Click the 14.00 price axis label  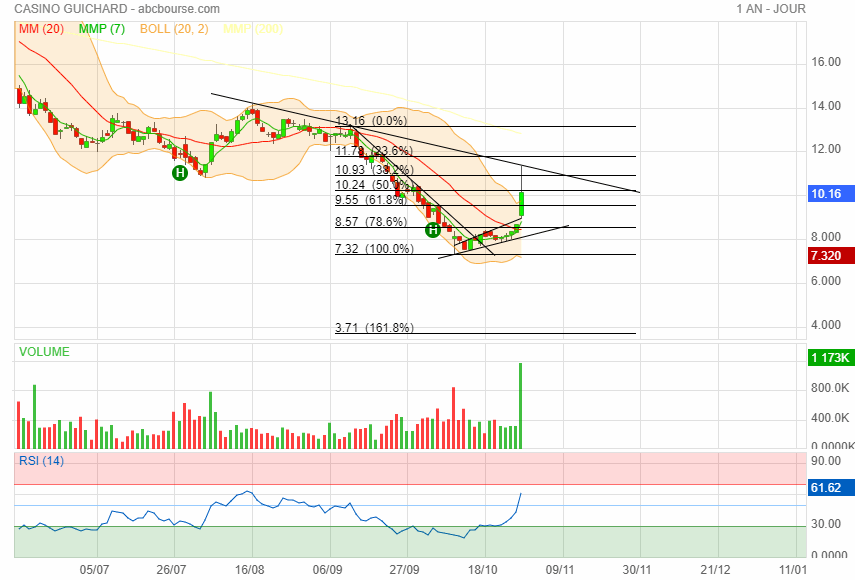pos(826,106)
